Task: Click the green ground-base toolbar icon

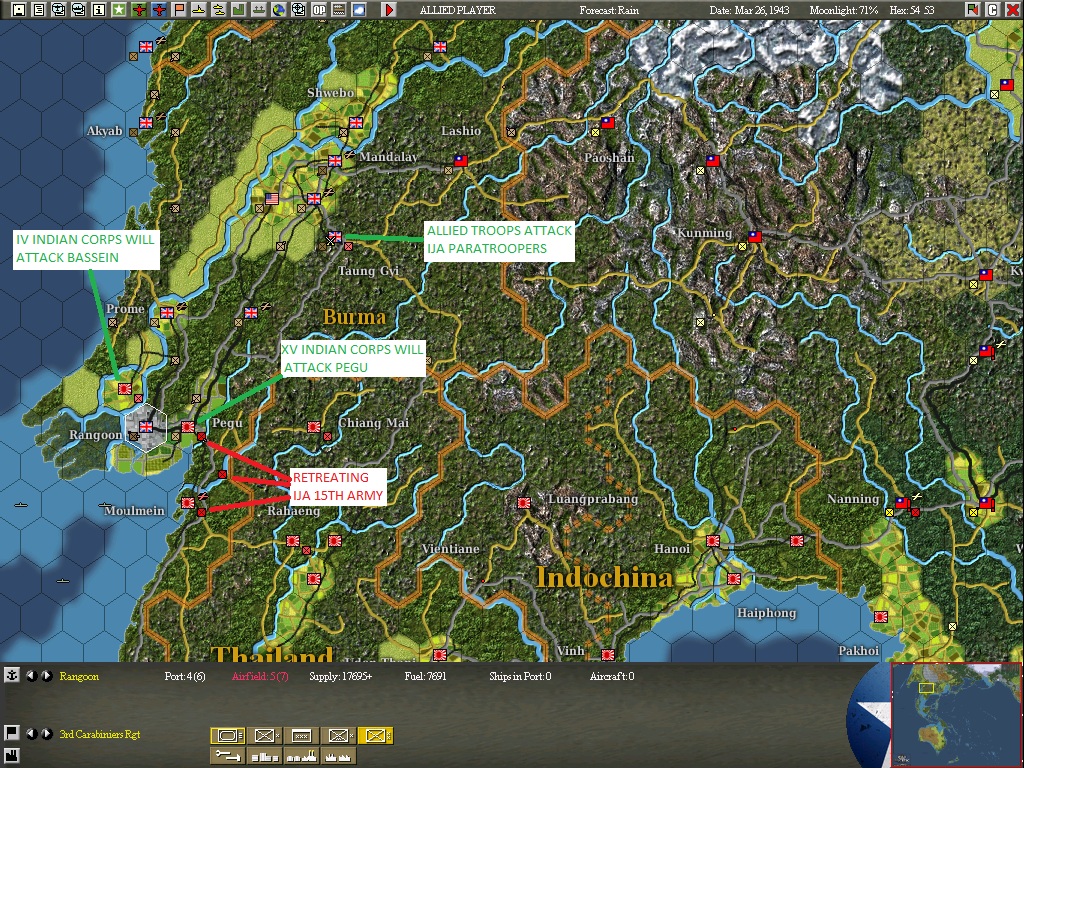Action: coord(259,10)
